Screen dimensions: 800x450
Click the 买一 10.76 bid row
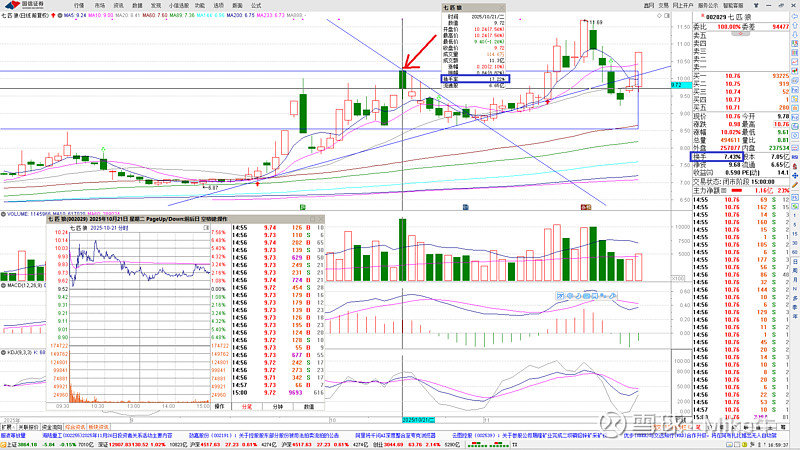pos(741,76)
